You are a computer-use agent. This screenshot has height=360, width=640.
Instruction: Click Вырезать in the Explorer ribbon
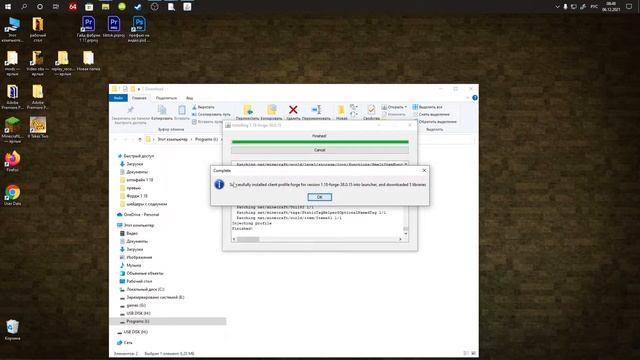point(203,107)
